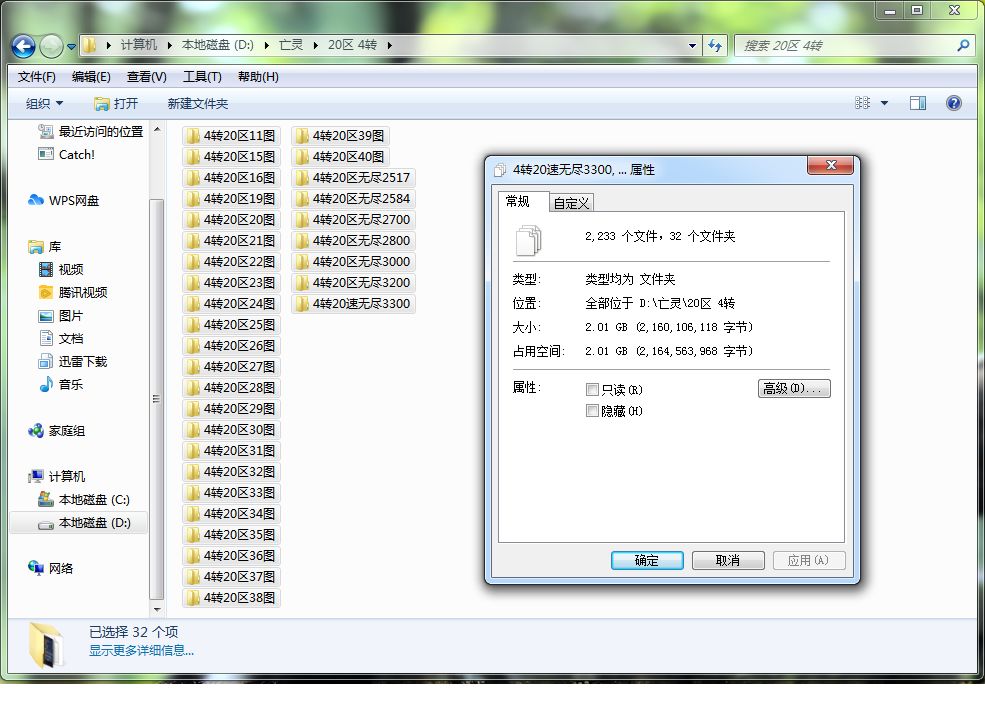Click the change view icon
985x703 pixels.
tap(863, 103)
